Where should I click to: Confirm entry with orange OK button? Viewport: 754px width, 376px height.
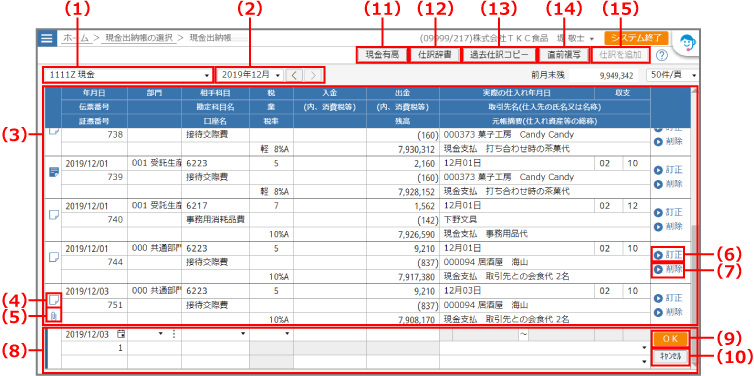[670, 338]
